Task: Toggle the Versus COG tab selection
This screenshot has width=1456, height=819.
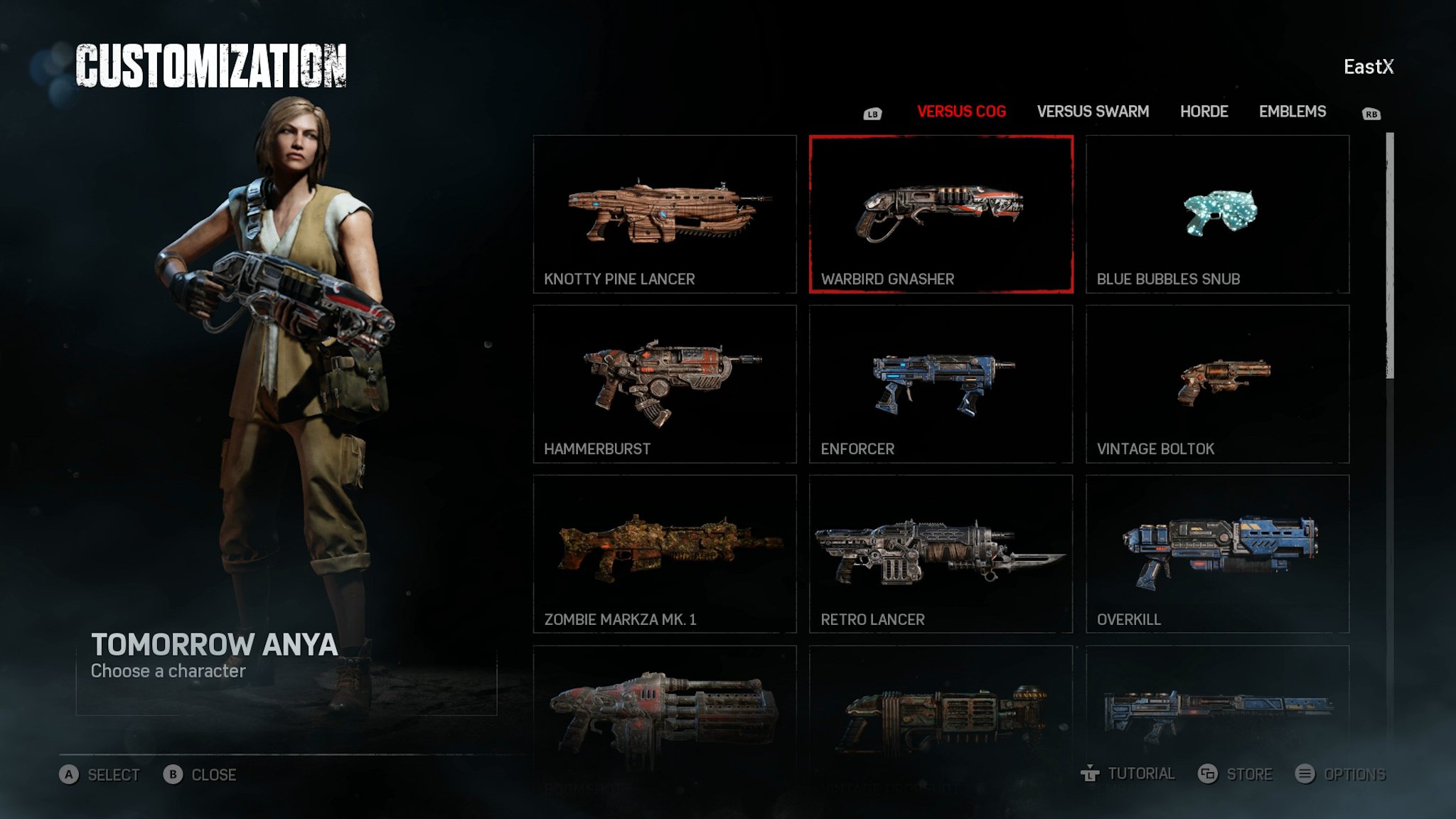Action: pyautogui.click(x=961, y=111)
